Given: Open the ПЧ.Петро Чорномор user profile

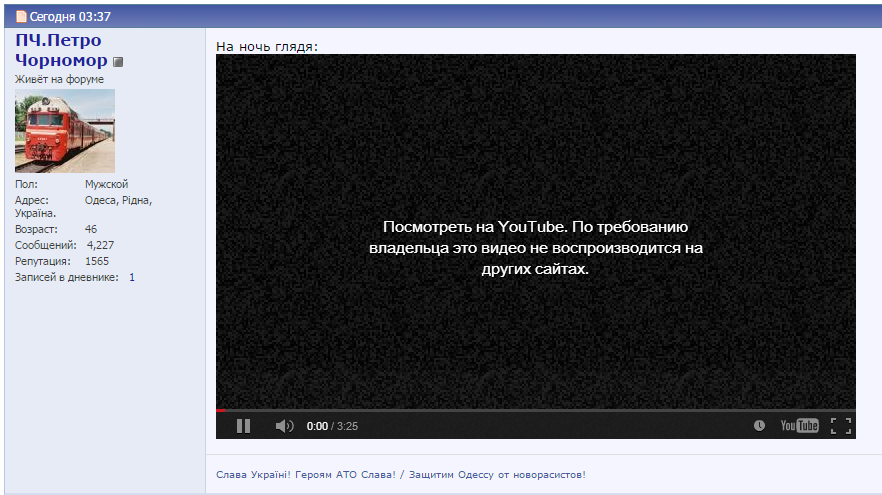Looking at the screenshot, I should [61, 50].
